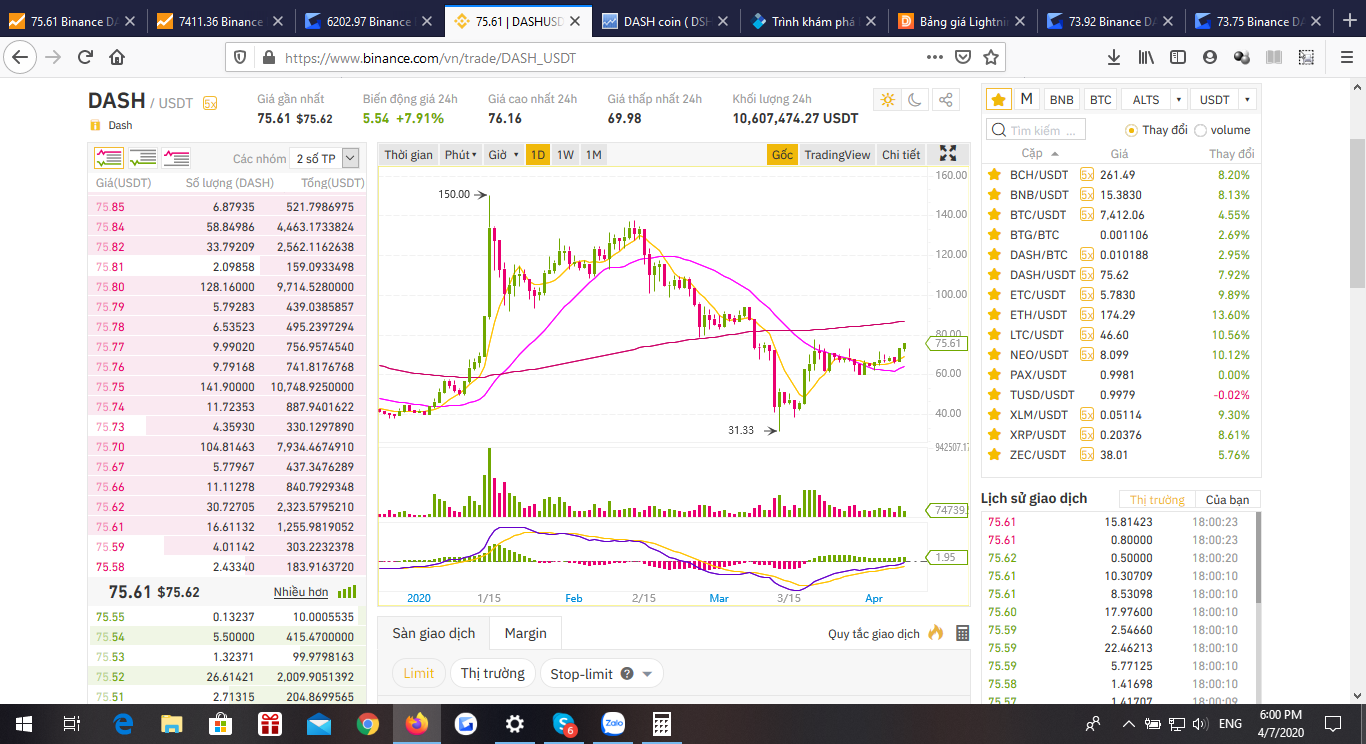Image resolution: width=1366 pixels, height=744 pixels.
Task: Open Firefox hamburger menu
Action: pyautogui.click(x=1346, y=58)
